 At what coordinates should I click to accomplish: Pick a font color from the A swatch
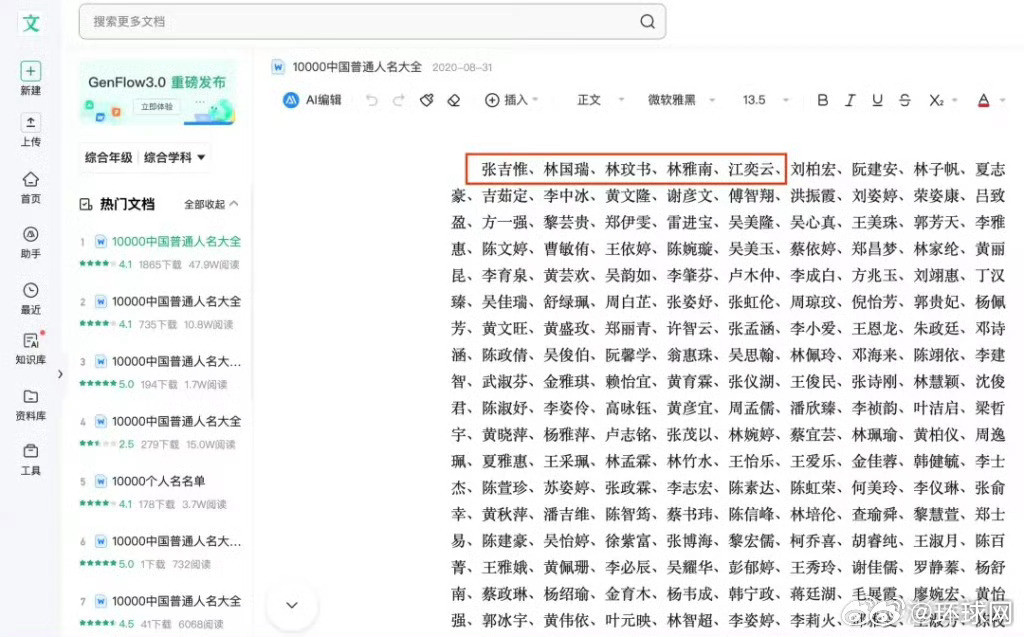(x=983, y=100)
